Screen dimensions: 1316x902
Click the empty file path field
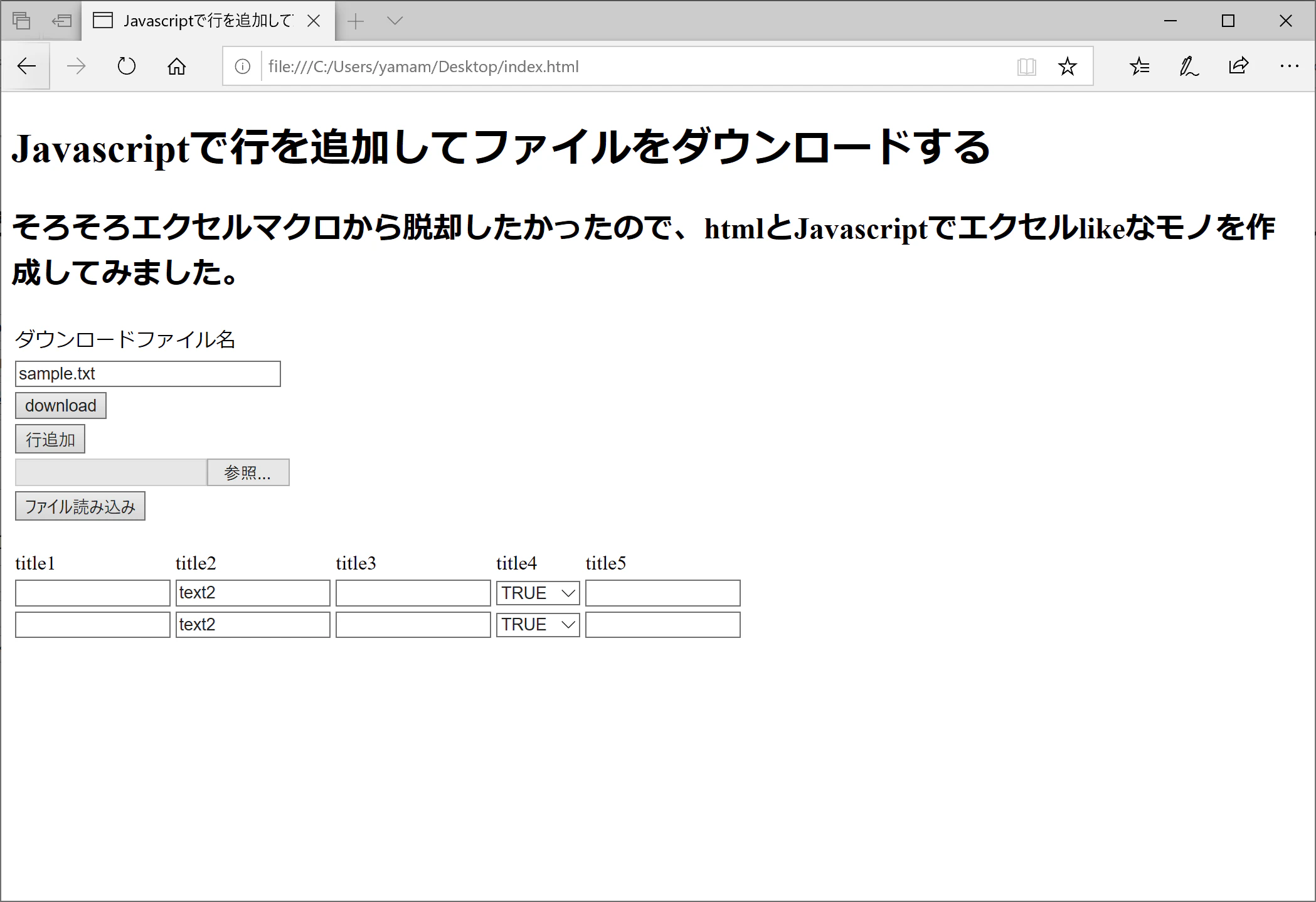[x=111, y=472]
